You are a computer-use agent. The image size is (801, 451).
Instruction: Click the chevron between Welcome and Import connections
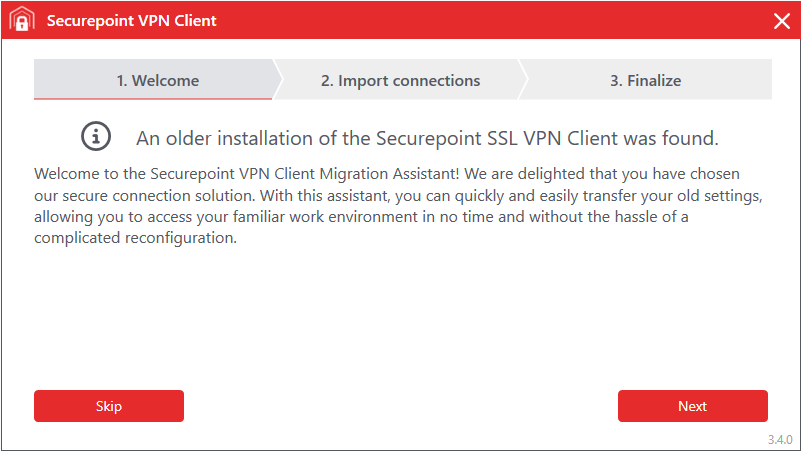(x=279, y=80)
